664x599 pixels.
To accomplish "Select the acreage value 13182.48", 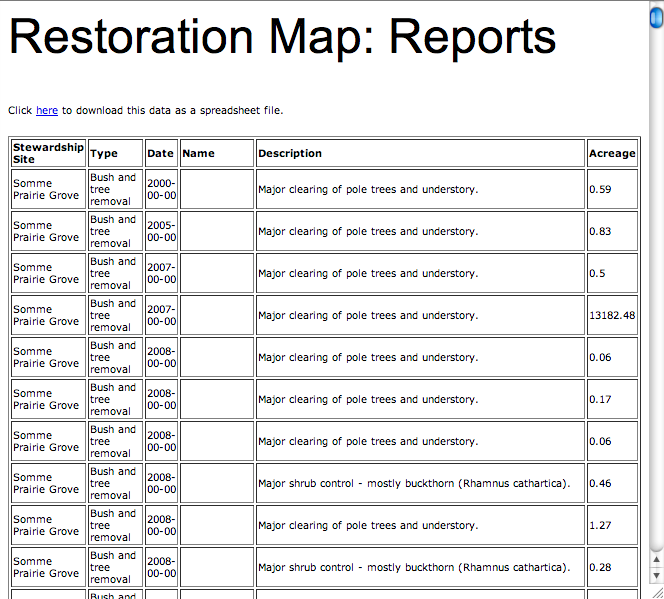I will [x=612, y=315].
